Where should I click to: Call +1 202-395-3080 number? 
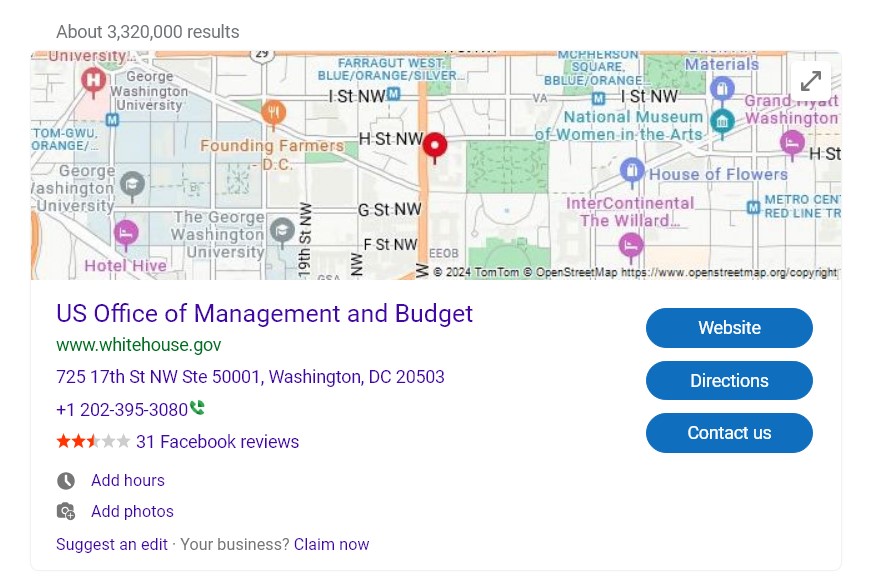click(122, 410)
